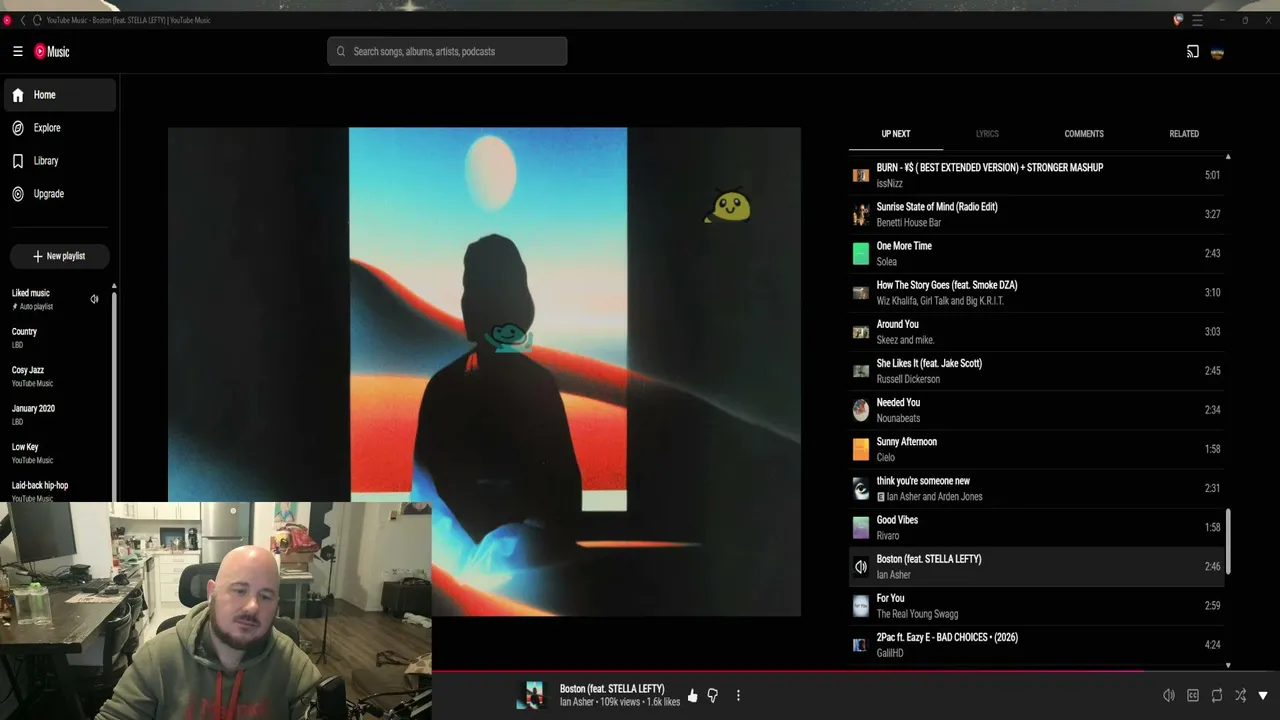The height and width of the screenshot is (720, 1280).
Task: Dislike the song with thumbs down
Action: coord(713,695)
